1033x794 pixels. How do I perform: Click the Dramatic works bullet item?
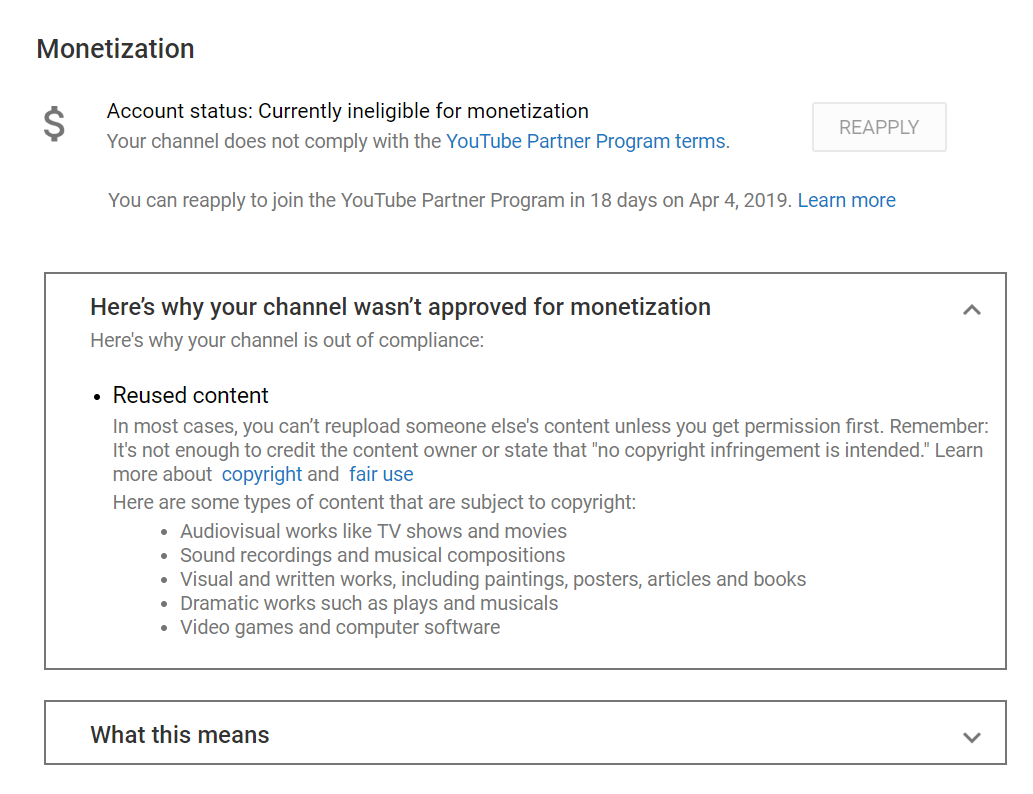pos(369,604)
